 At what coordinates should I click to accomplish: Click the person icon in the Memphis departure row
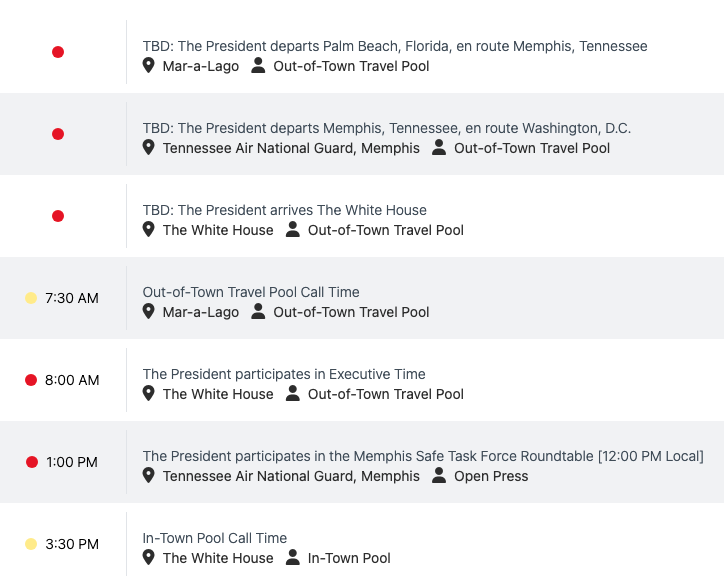click(x=439, y=148)
